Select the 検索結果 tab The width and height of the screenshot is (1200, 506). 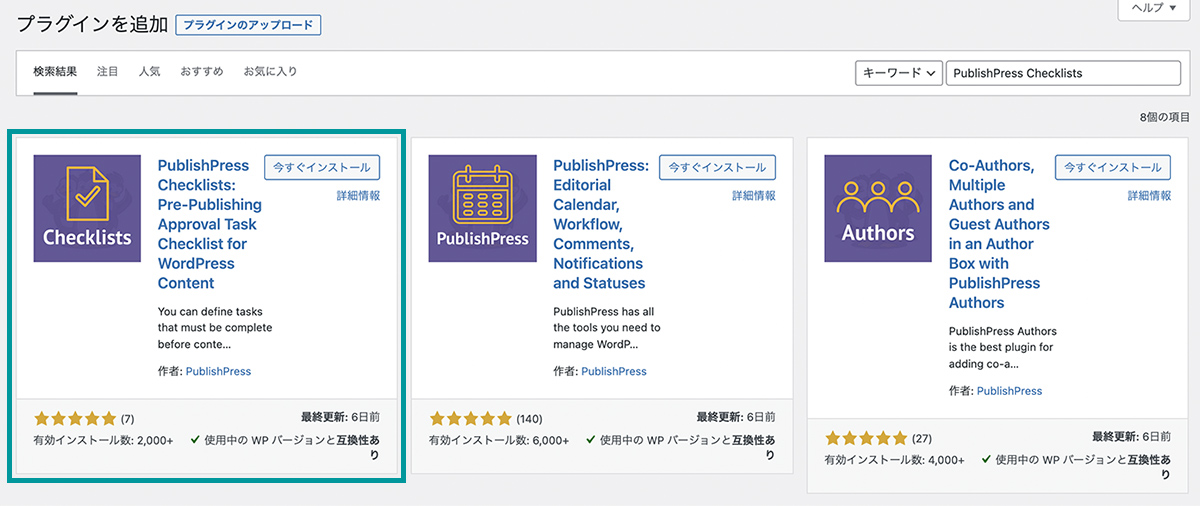55,72
